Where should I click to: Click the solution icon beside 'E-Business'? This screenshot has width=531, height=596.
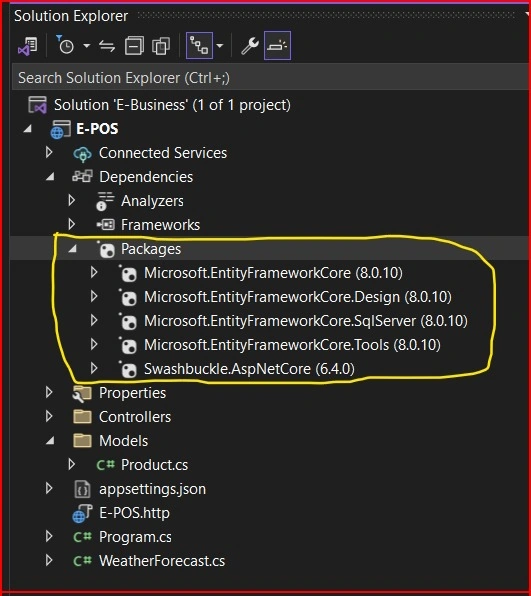[38, 105]
